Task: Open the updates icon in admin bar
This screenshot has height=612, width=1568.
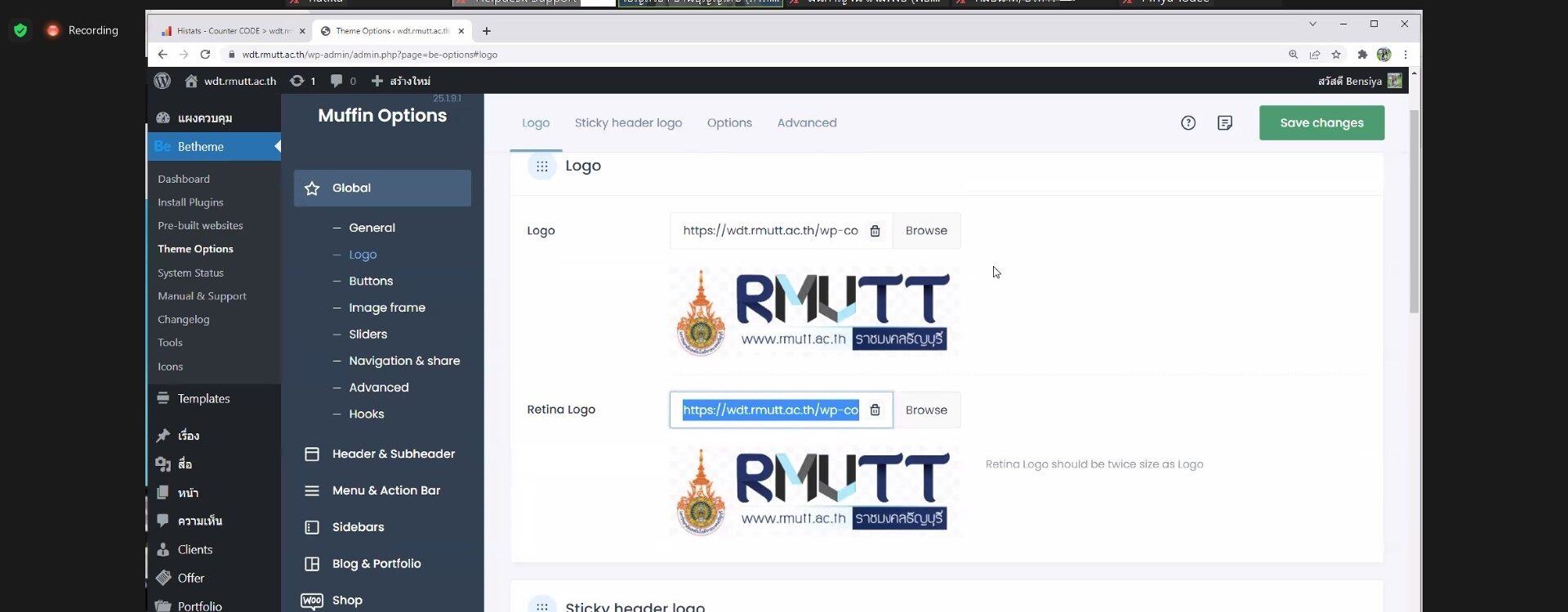Action: point(302,81)
